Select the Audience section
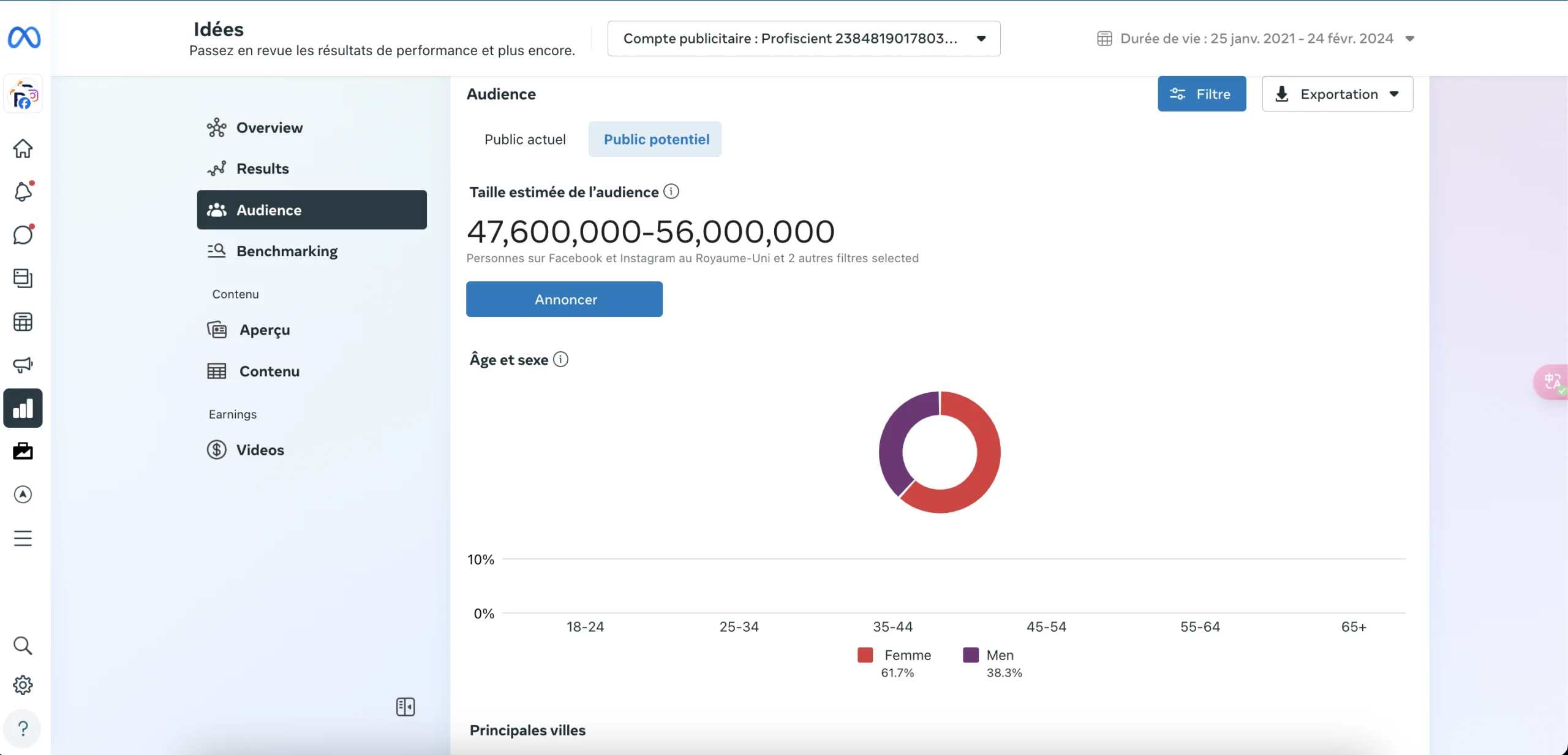This screenshot has height=755, width=1568. tap(312, 210)
